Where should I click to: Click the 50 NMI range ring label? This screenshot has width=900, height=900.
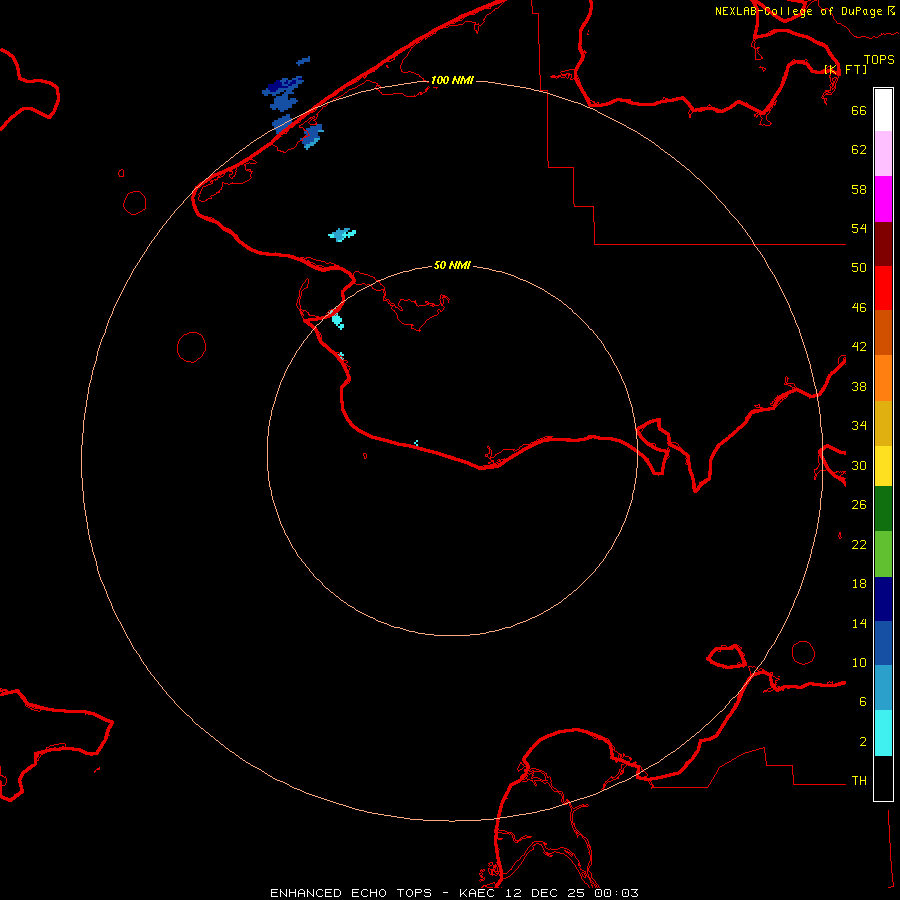click(x=452, y=265)
